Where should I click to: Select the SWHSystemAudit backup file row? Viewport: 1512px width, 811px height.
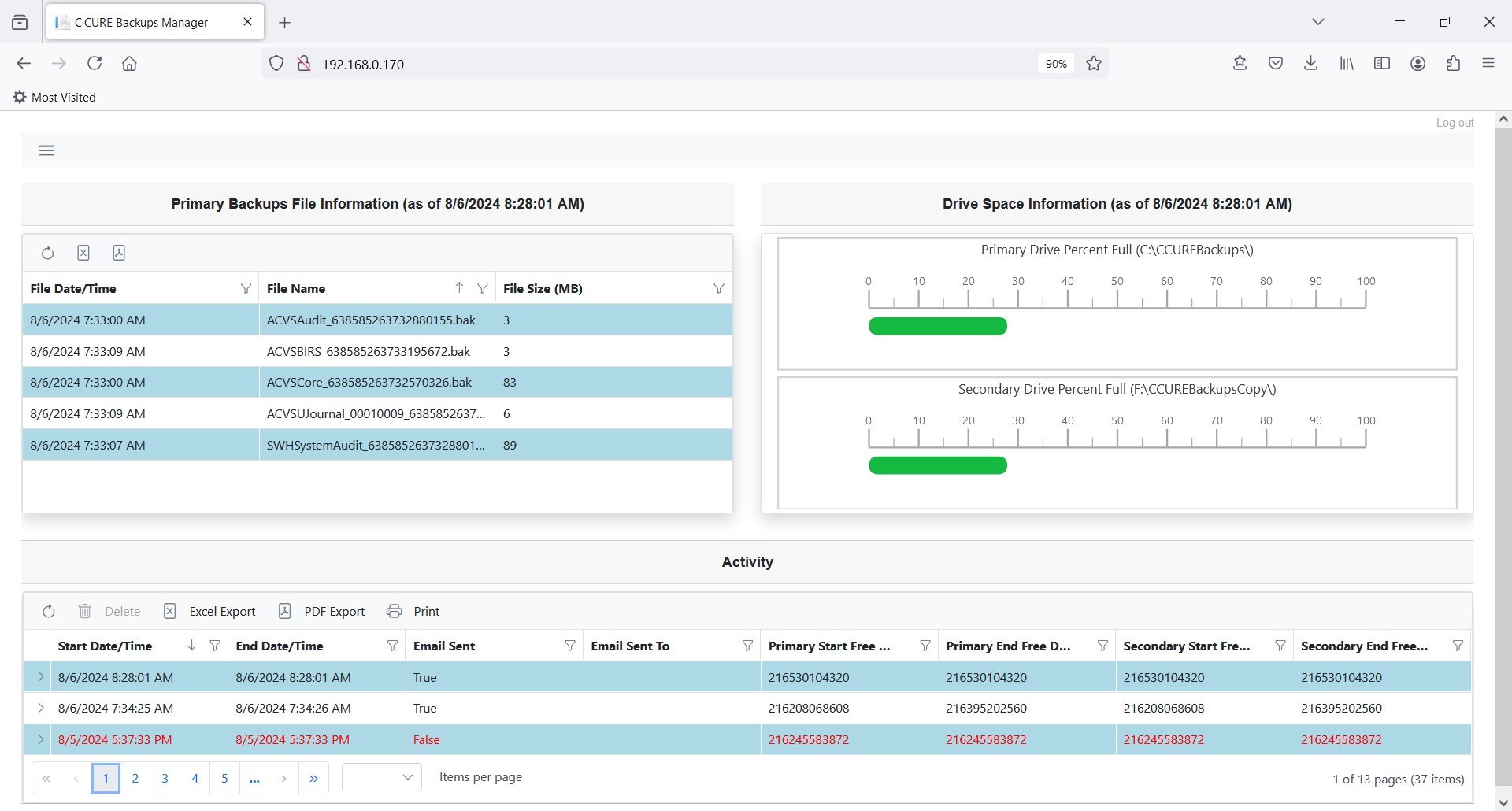[x=377, y=445]
